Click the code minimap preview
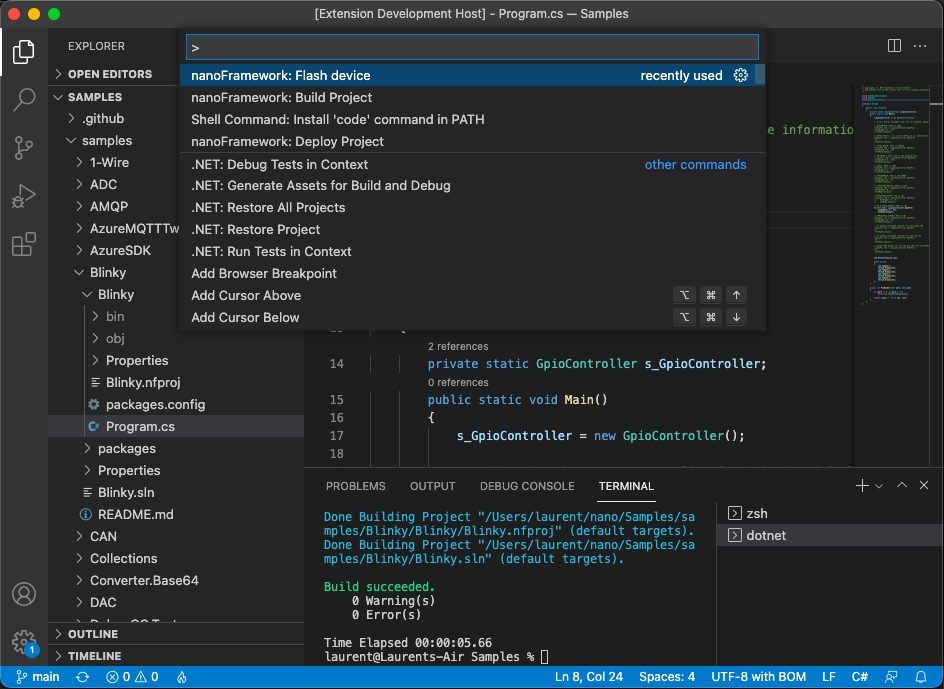This screenshot has height=689, width=944. coord(894,196)
